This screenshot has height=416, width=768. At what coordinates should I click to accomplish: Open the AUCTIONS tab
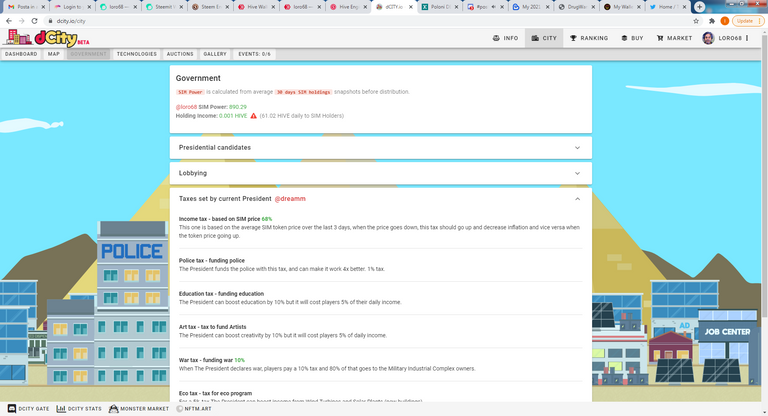(x=180, y=54)
